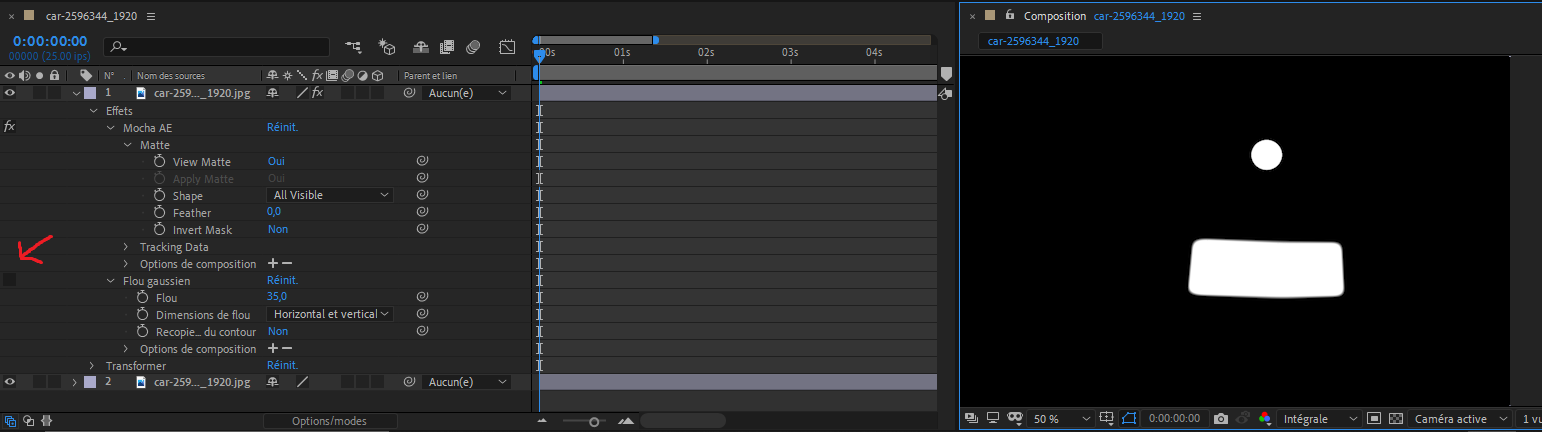Screen dimensions: 1542x432
Task: Click 'Réinit.' next to Transformer
Action: tap(283, 365)
